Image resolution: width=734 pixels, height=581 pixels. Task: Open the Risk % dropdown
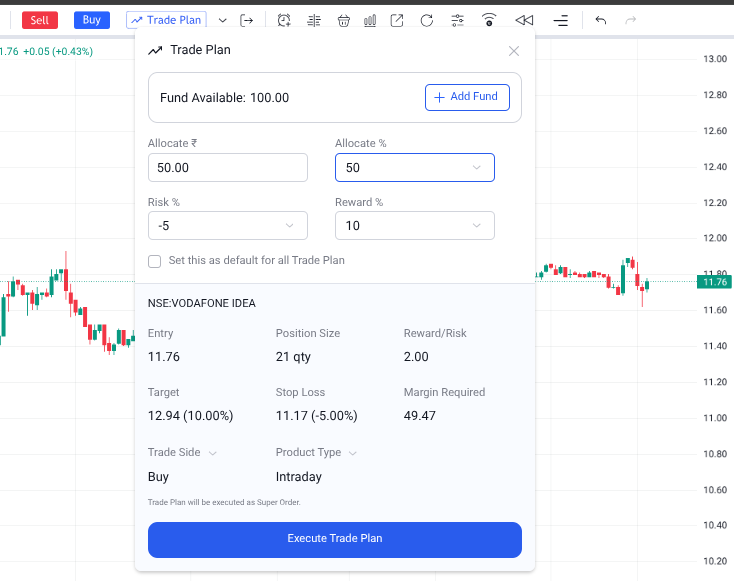pos(227,226)
